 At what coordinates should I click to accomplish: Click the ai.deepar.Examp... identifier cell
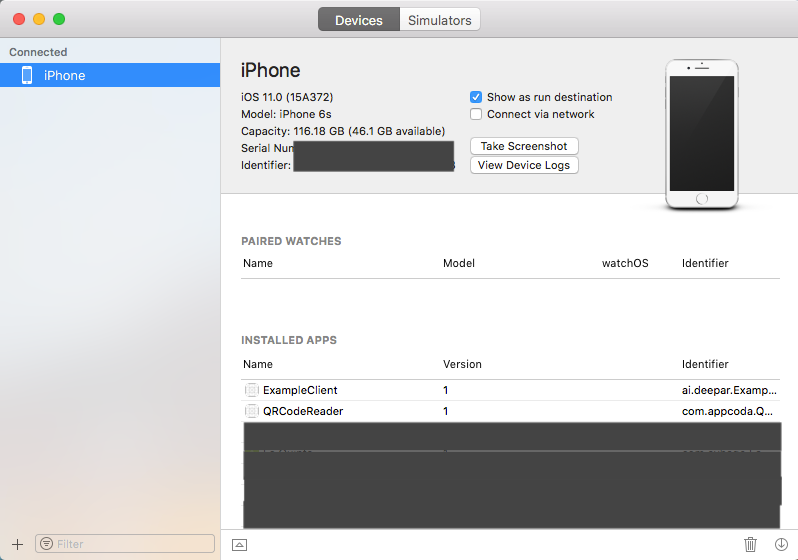click(x=729, y=390)
